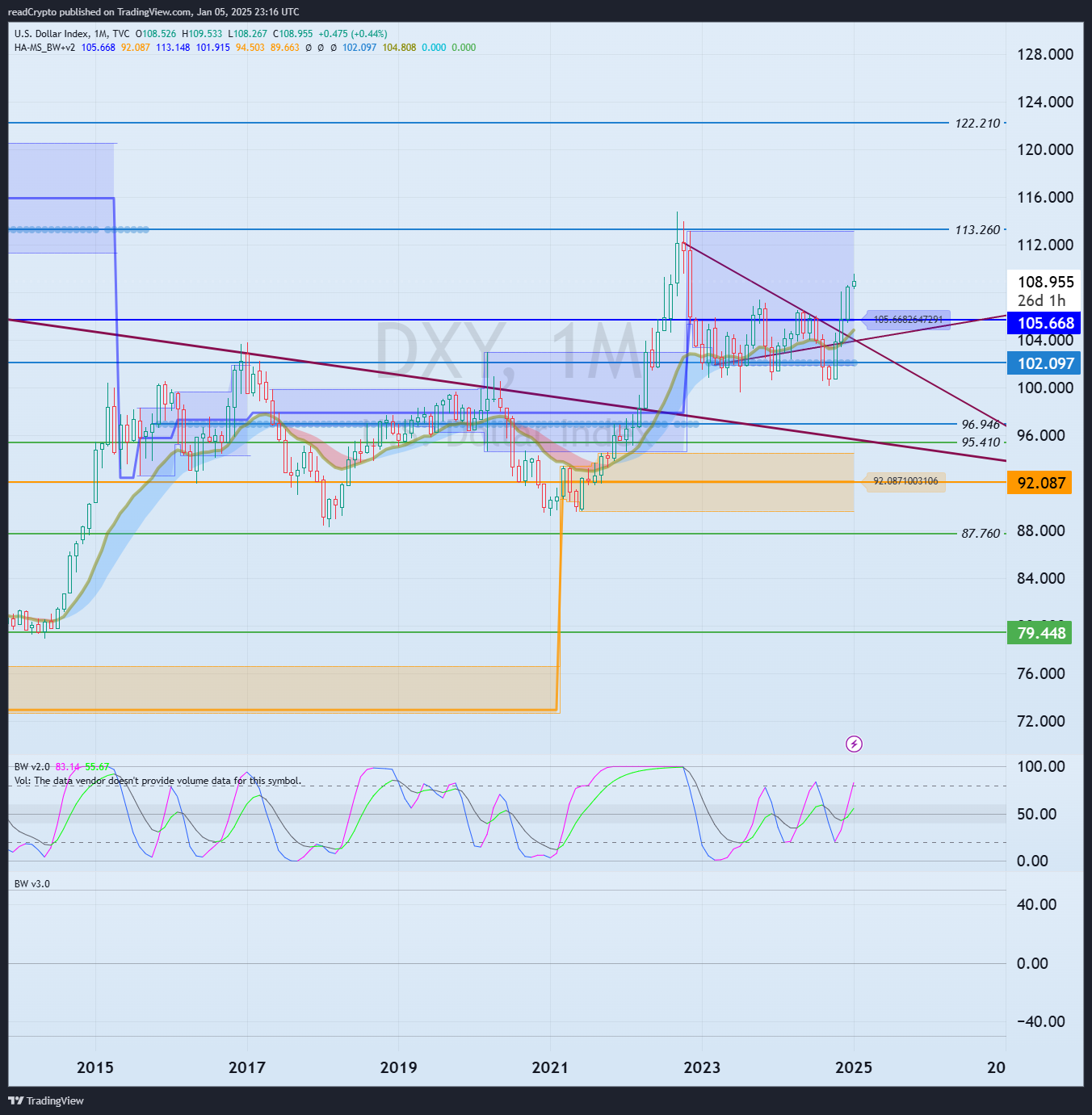Click the green 79.448 axis price tag
The image size is (1092, 1115).
pos(1040,633)
